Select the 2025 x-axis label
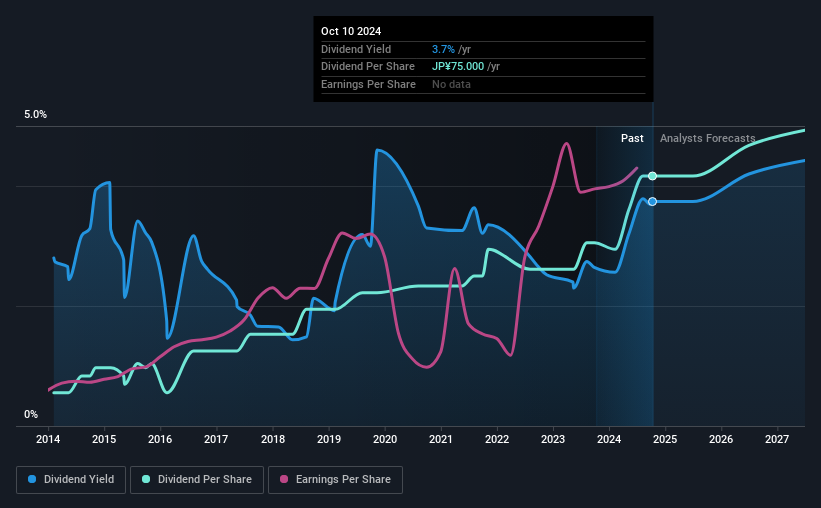 point(665,439)
